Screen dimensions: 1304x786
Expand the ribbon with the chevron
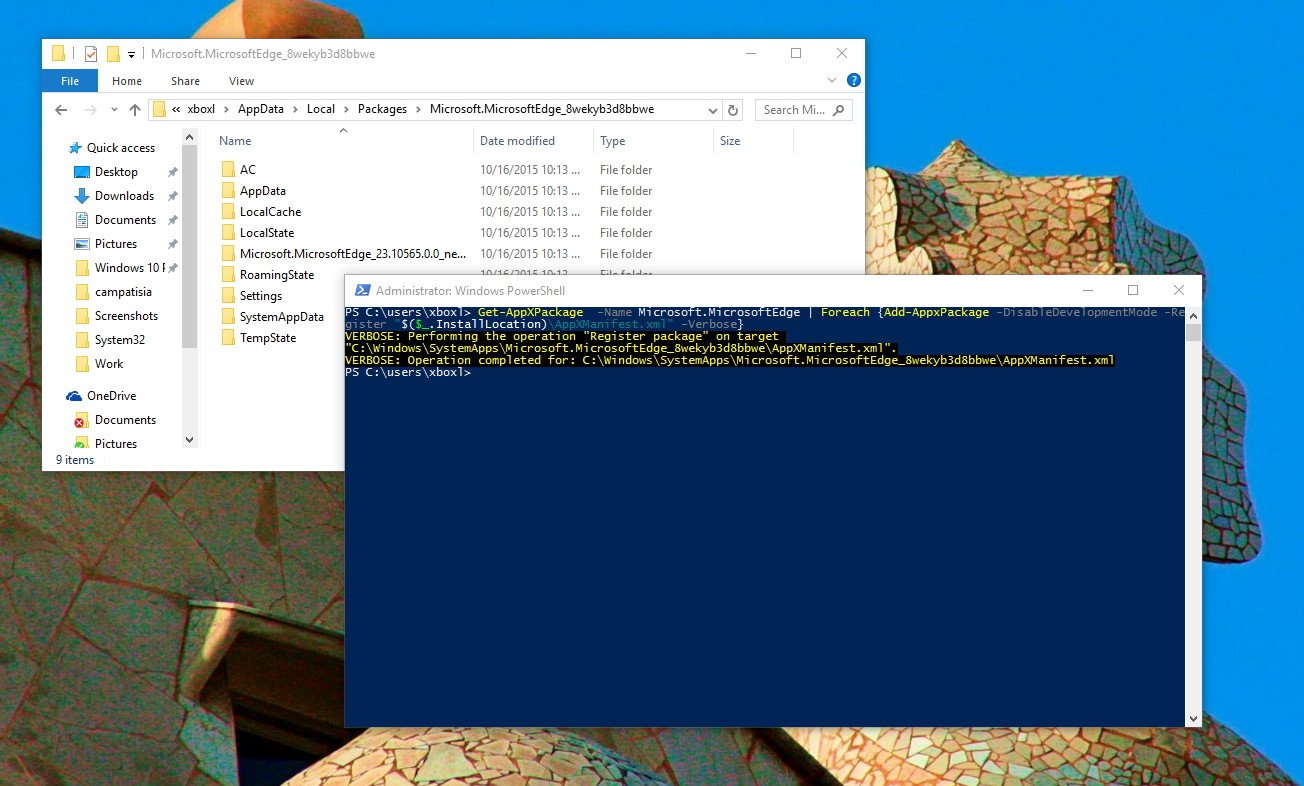(832, 80)
